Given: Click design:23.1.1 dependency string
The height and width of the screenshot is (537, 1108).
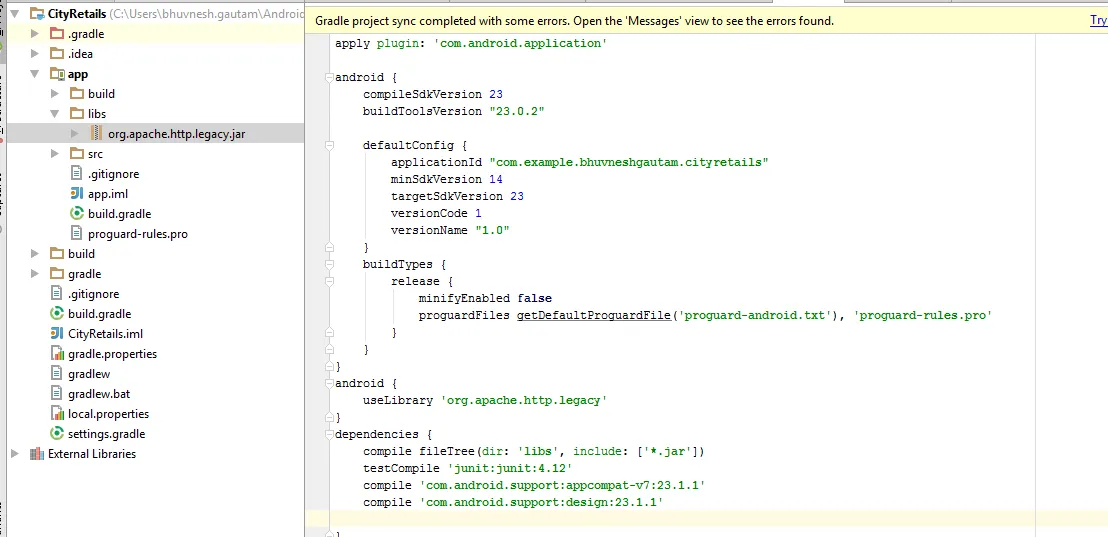Looking at the screenshot, I should point(541,502).
